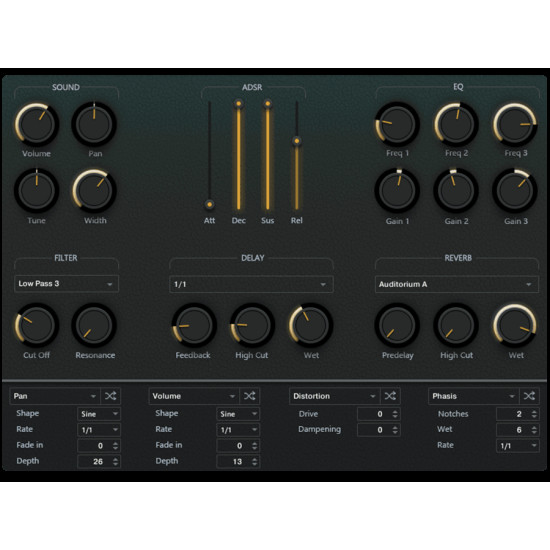
Task: Open the Low Pass 3 filter type dropdown
Action: point(66,284)
